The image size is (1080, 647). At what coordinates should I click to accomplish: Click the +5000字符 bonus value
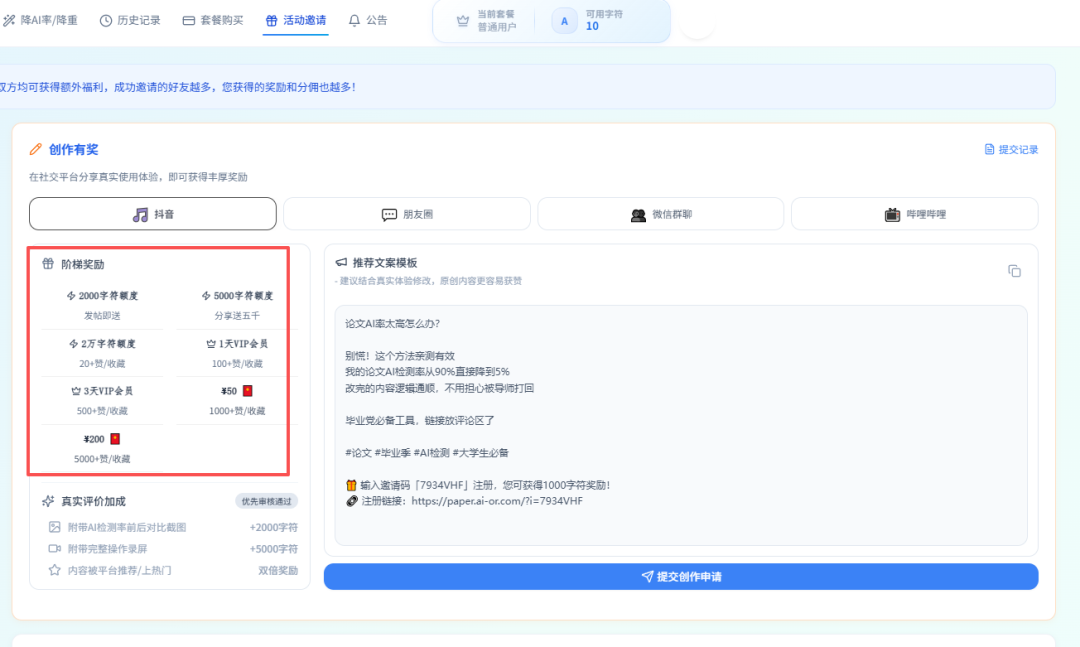click(273, 549)
